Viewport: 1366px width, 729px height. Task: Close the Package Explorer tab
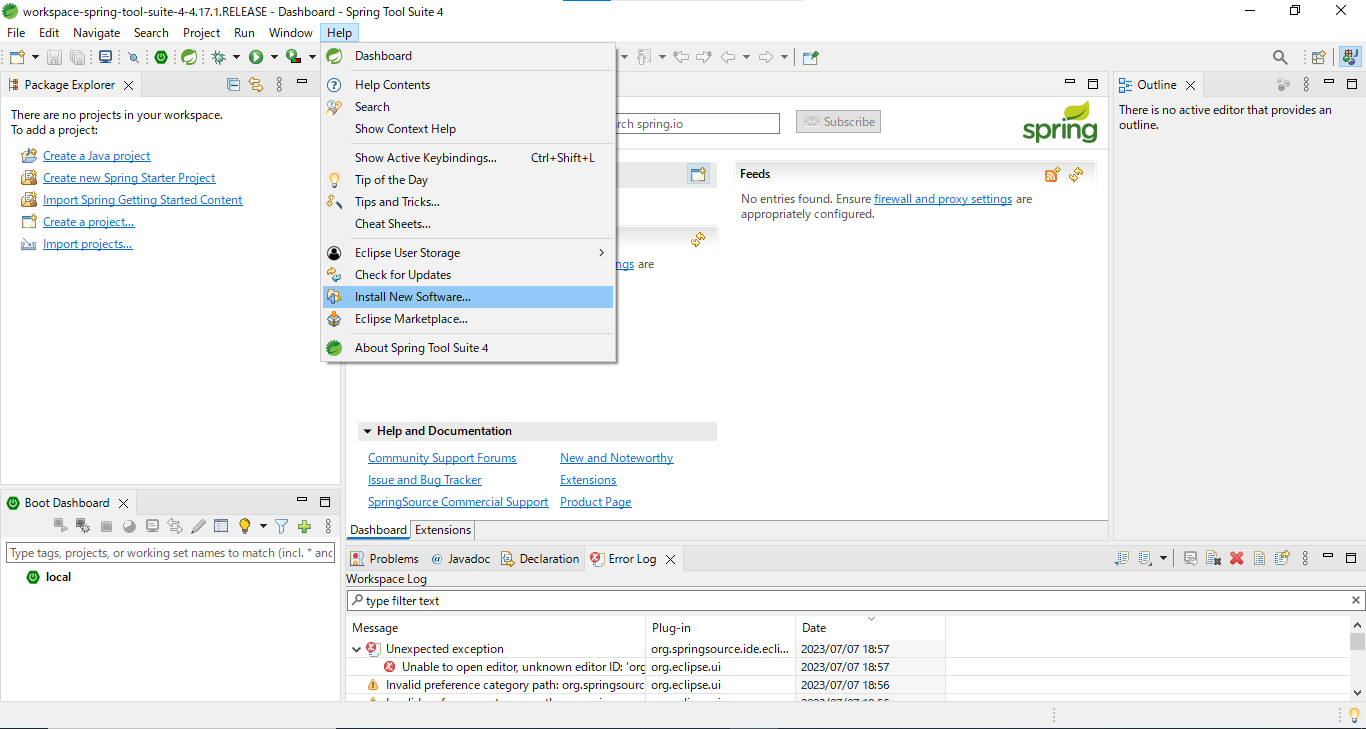tap(128, 85)
